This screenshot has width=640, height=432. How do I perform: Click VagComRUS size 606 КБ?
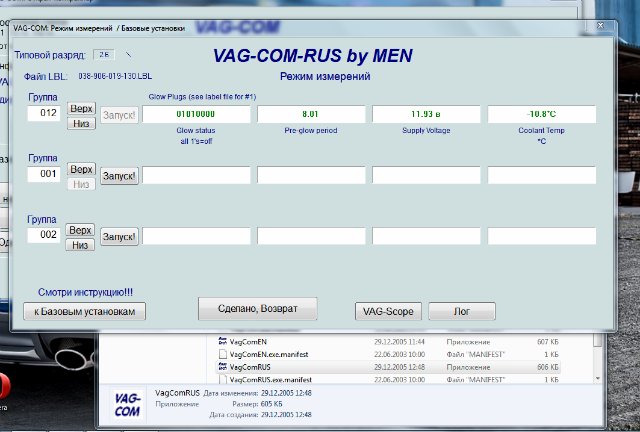point(548,367)
